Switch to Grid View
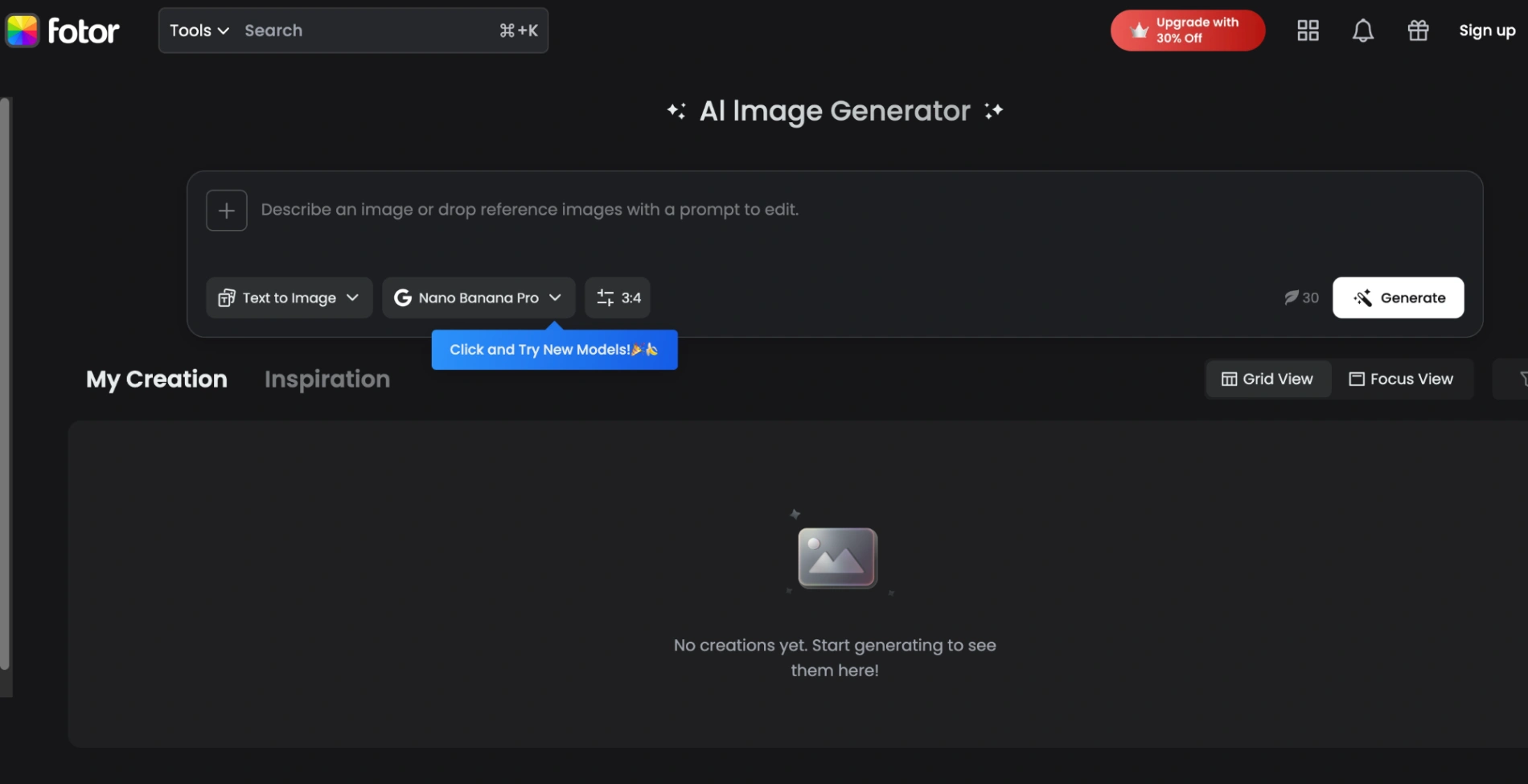Viewport: 1528px width, 784px height. coord(1267,379)
